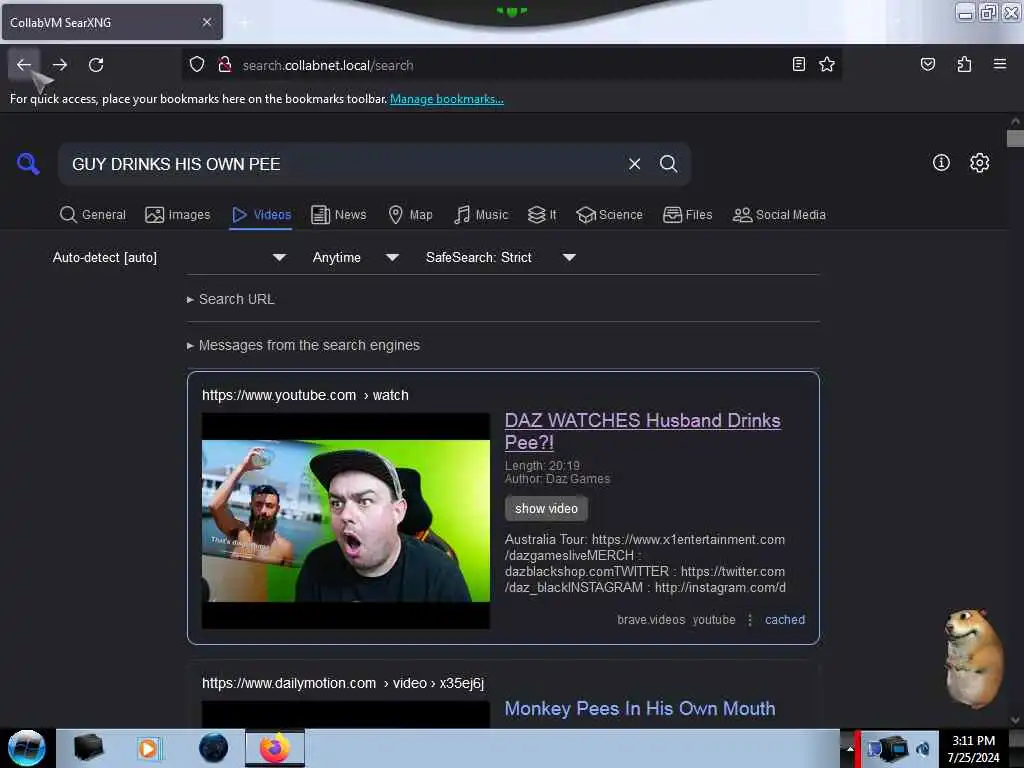Screen dimensions: 1024x768
Task: Switch to the Files category
Action: [687, 214]
